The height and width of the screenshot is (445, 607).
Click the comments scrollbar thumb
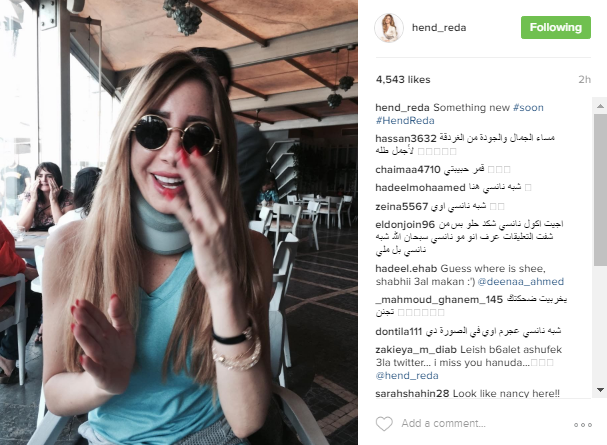(x=600, y=190)
